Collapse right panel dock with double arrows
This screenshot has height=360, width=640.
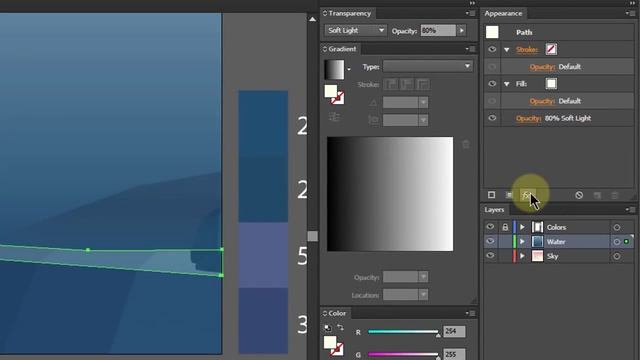pos(632,3)
